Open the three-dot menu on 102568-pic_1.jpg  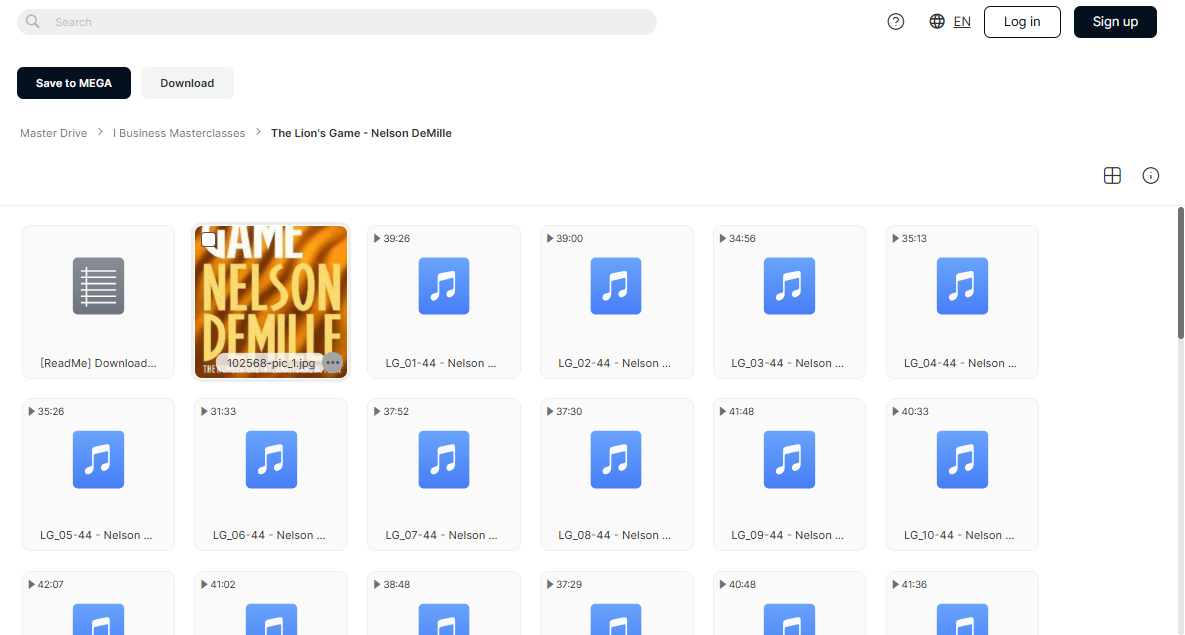pyautogui.click(x=333, y=363)
